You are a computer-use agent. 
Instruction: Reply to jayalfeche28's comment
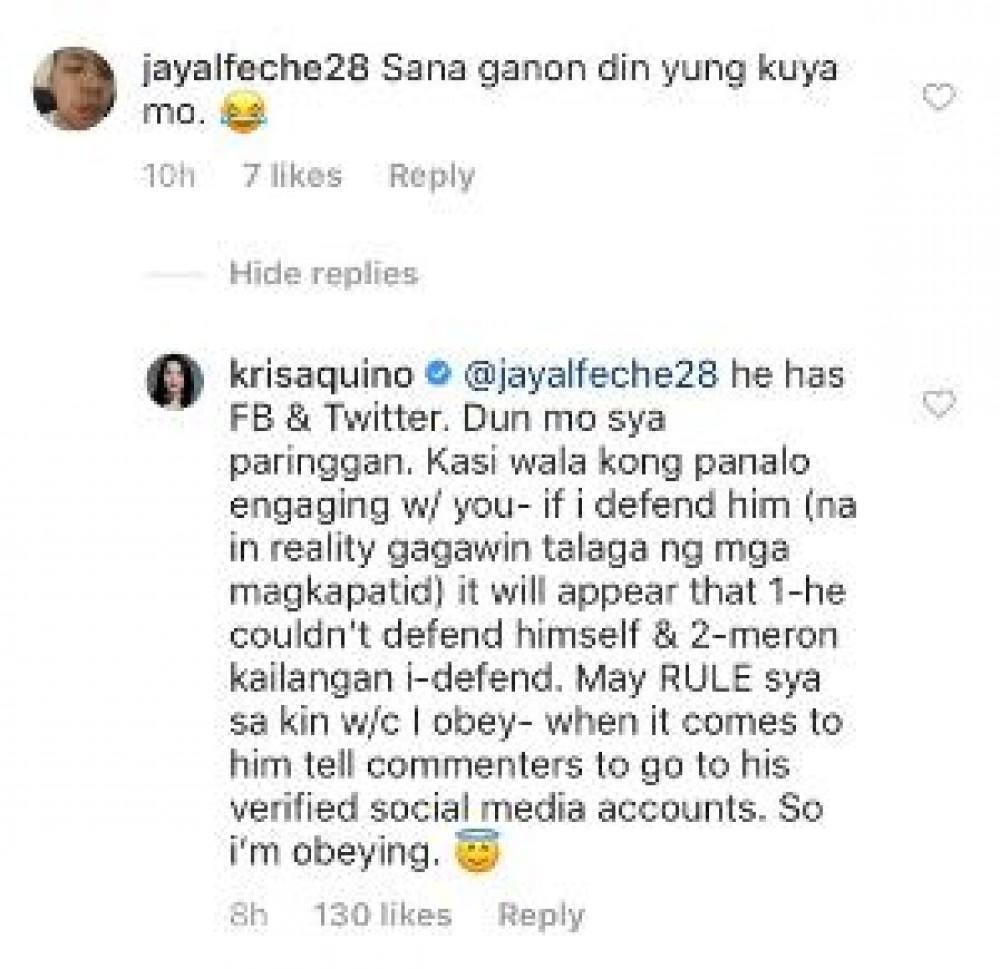click(x=432, y=176)
